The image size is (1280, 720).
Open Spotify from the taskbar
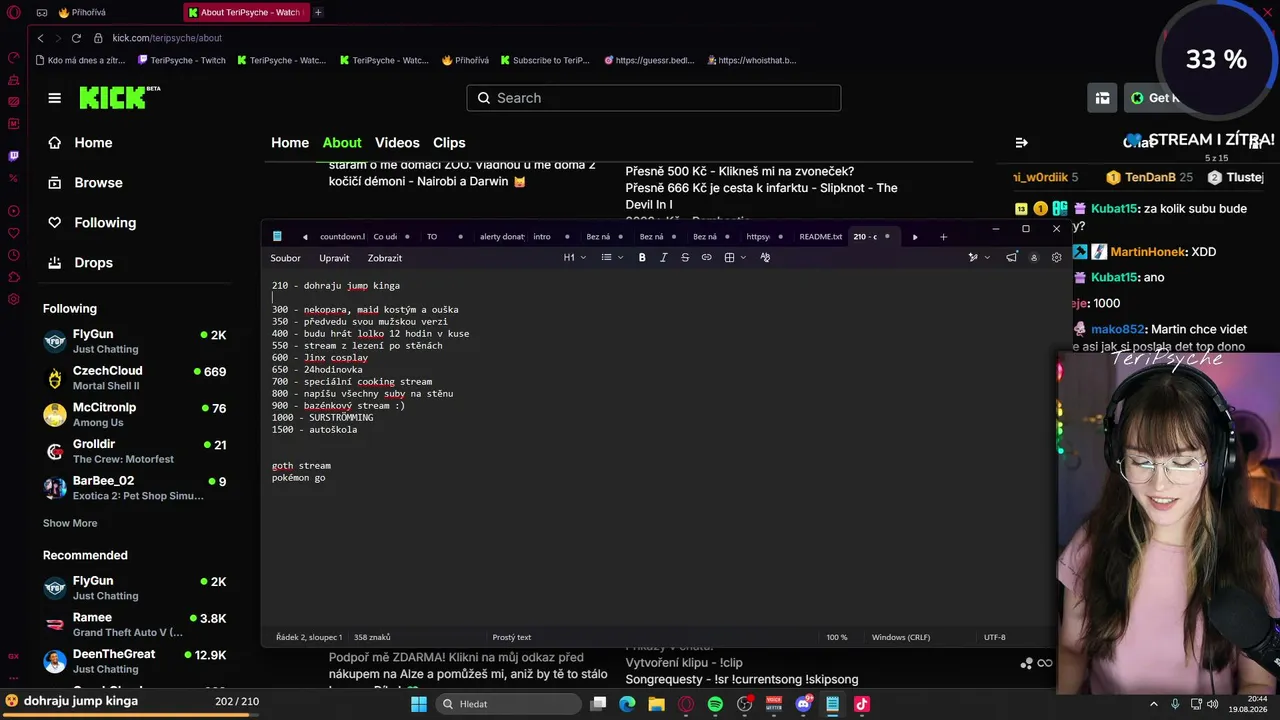point(715,704)
